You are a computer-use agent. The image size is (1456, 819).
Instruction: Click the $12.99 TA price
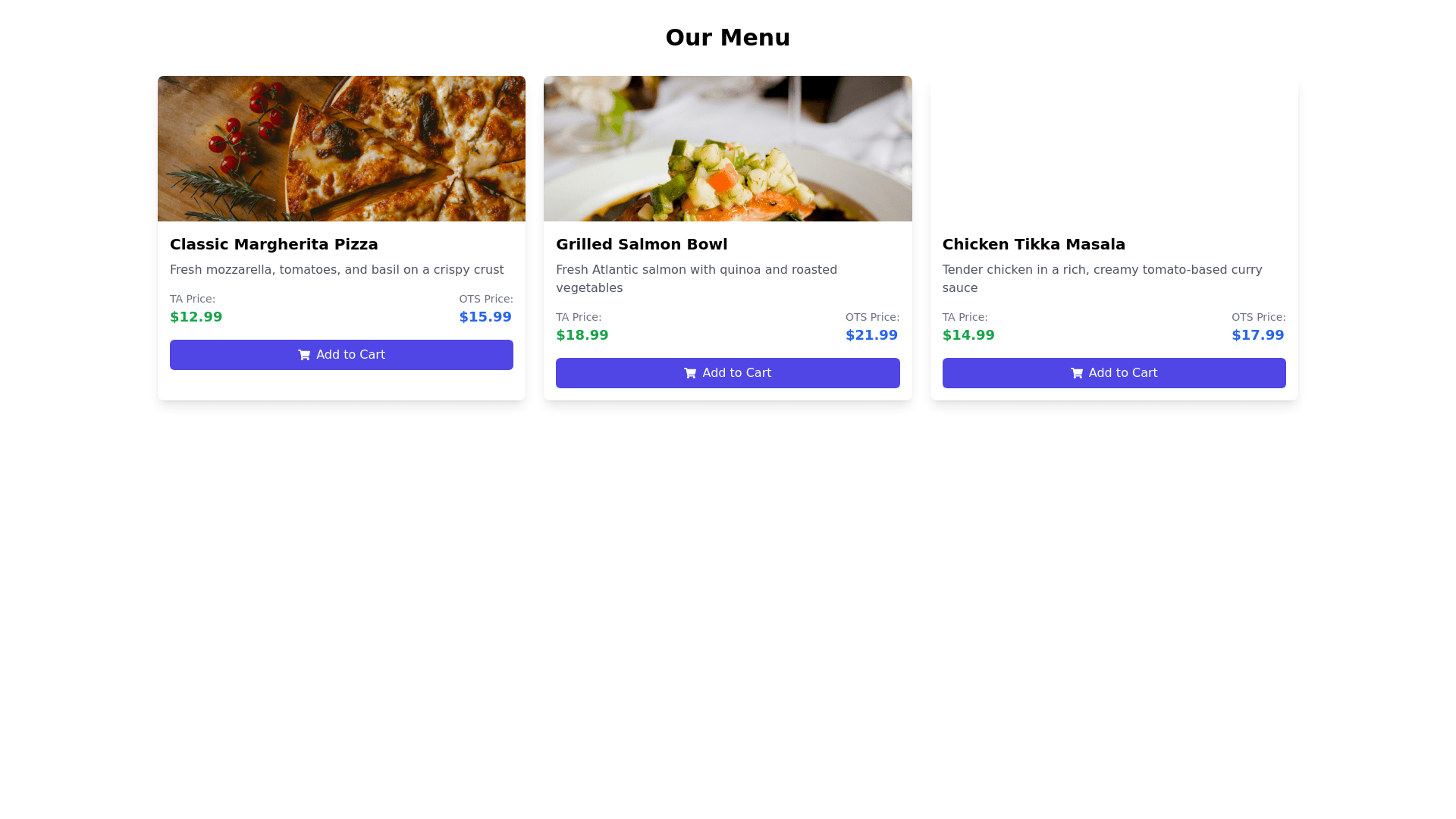(196, 317)
